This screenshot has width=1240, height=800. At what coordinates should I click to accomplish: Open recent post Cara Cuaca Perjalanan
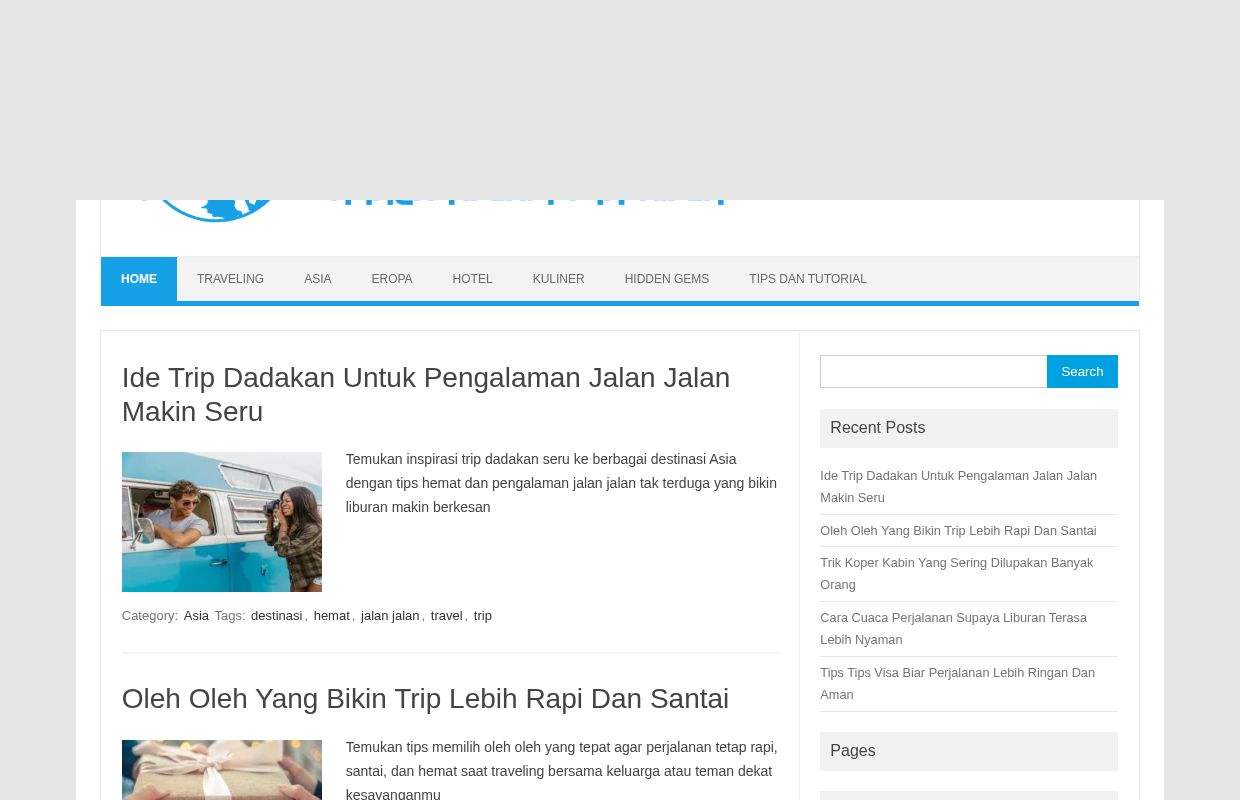(x=953, y=628)
